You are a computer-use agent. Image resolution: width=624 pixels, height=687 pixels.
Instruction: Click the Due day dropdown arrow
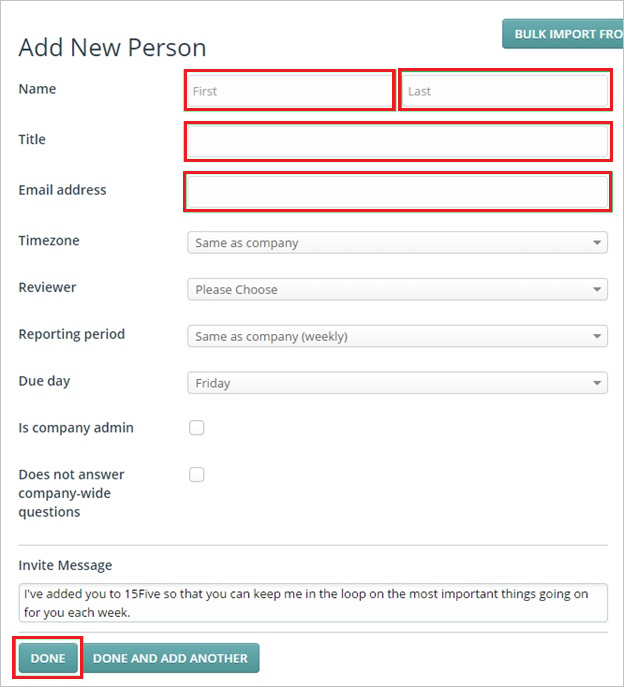coord(597,383)
